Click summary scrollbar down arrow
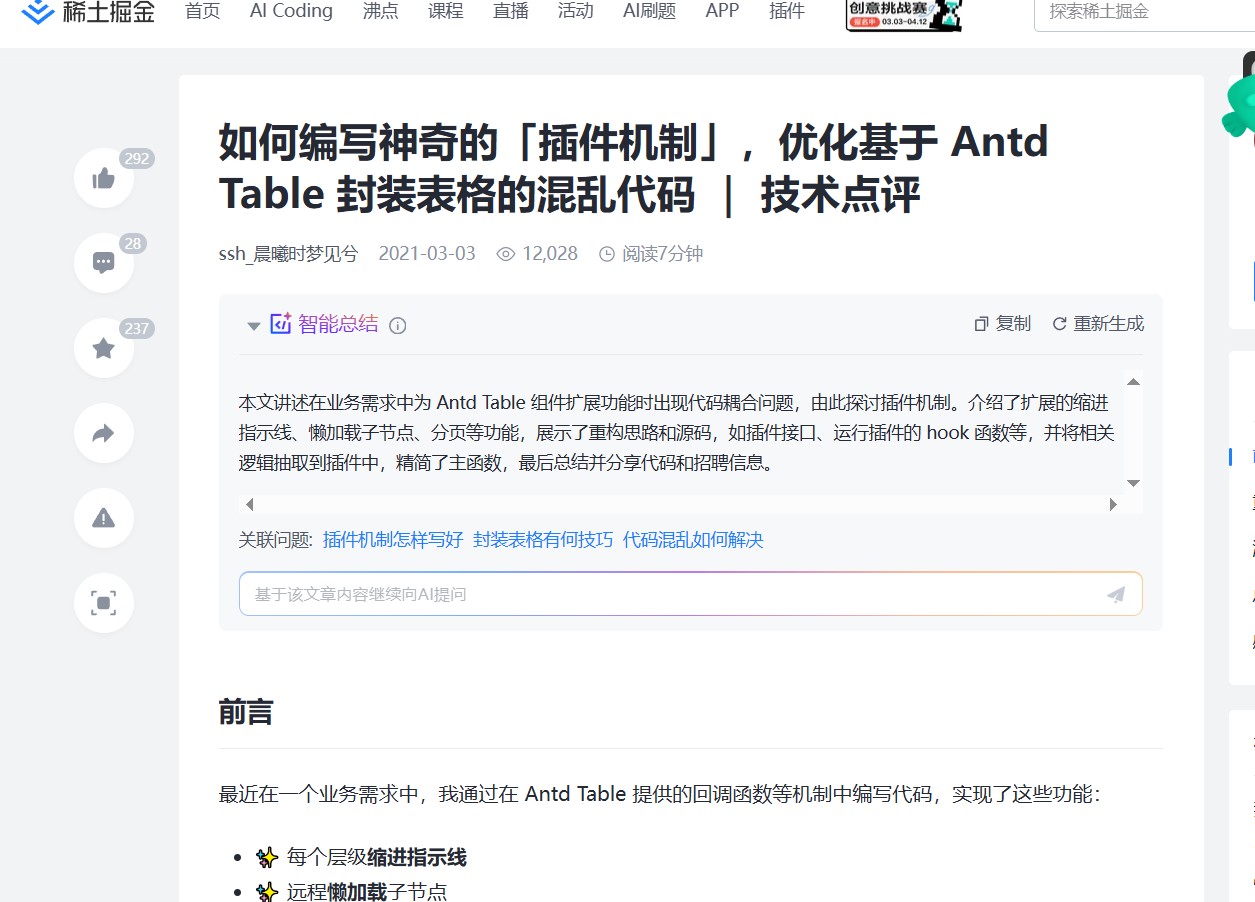 pos(1133,483)
